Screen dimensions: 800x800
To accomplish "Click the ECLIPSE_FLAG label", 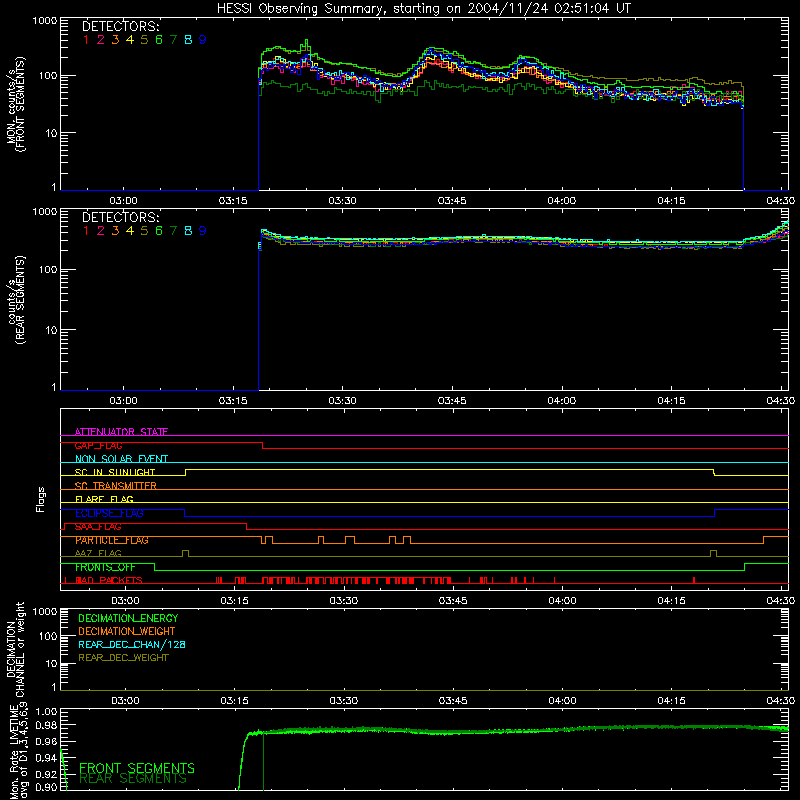I will [x=109, y=513].
